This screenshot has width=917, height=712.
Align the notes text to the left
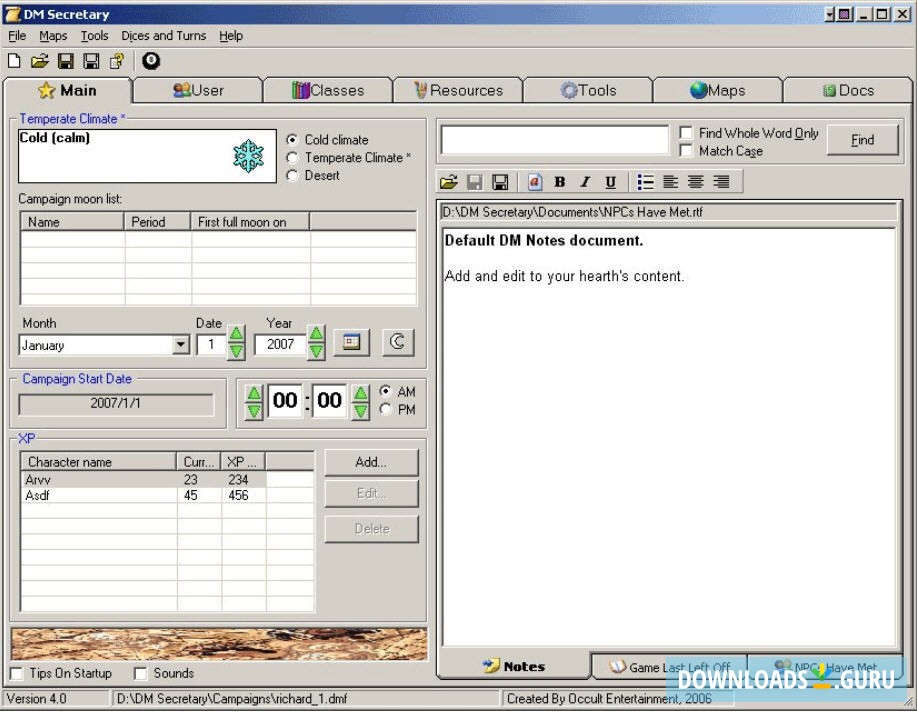tap(671, 182)
